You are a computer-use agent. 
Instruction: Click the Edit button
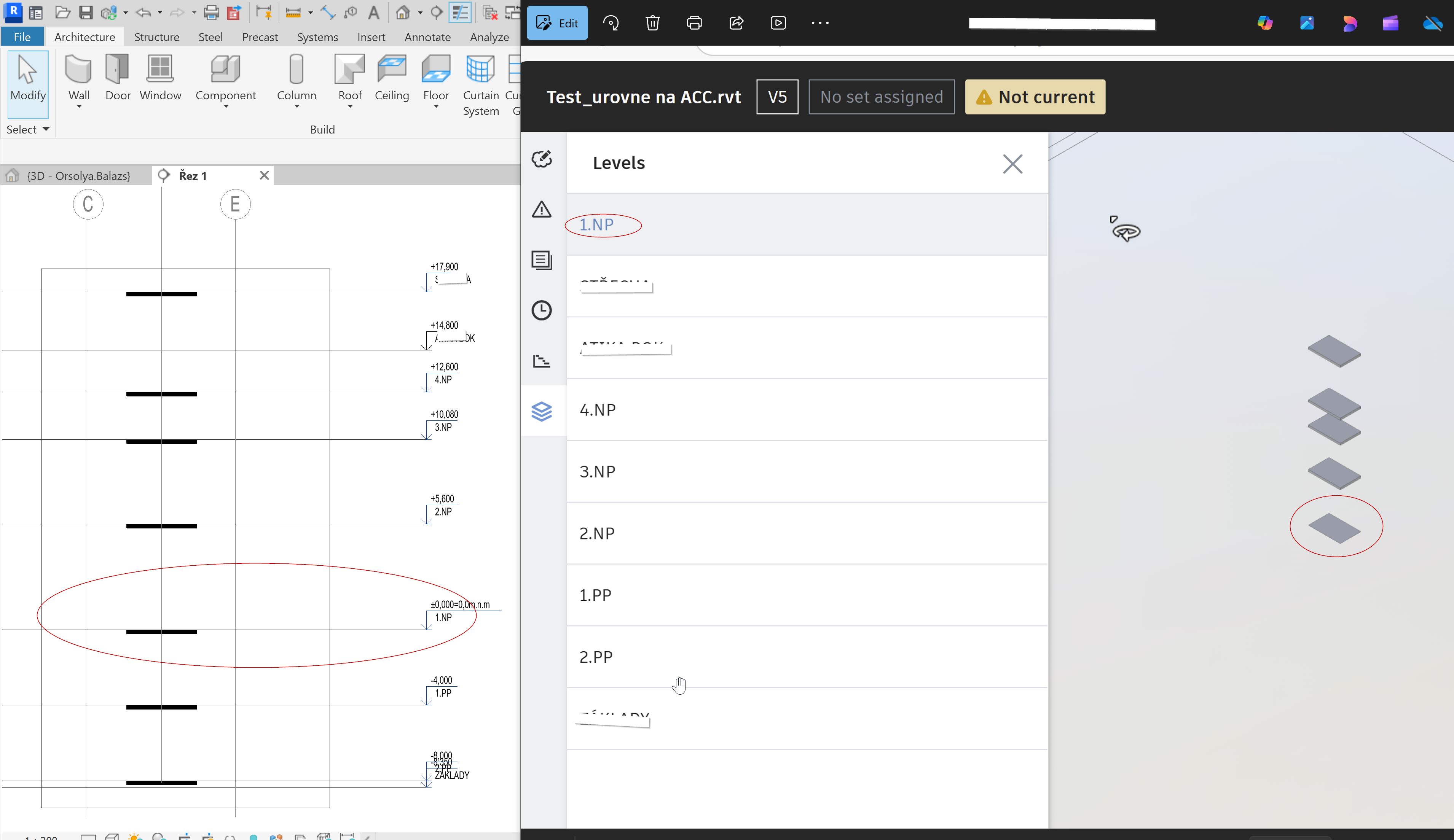point(557,23)
